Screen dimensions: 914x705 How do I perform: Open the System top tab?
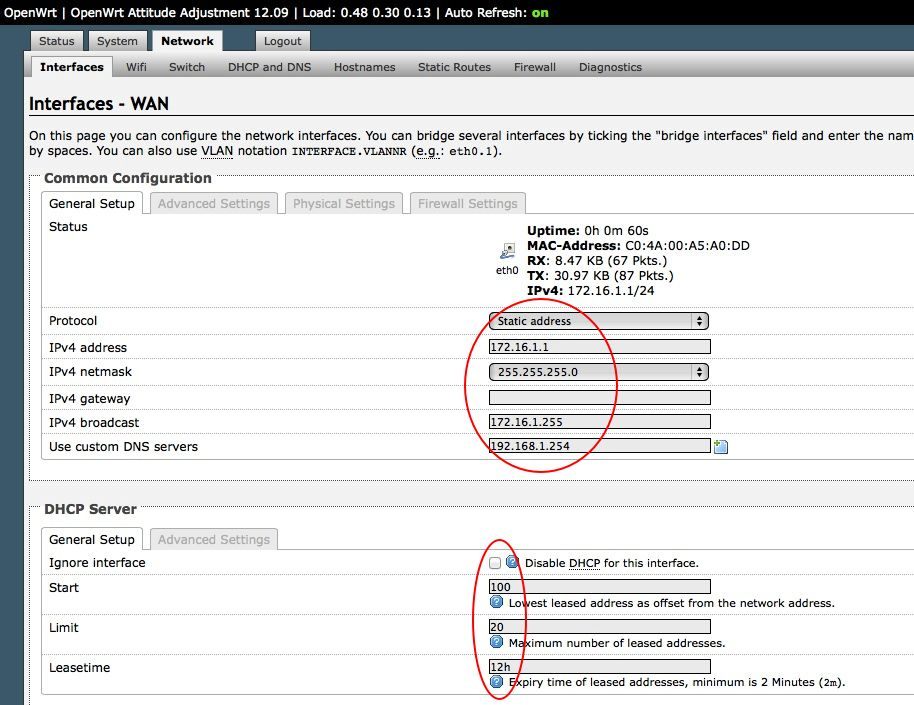(117, 41)
